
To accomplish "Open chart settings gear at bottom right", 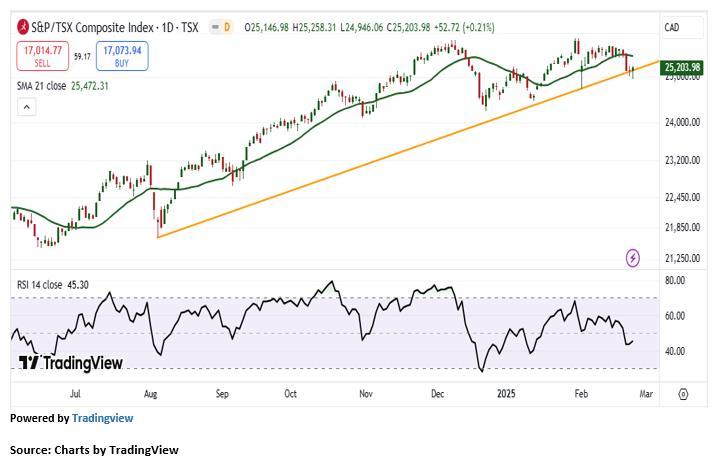I will pyautogui.click(x=683, y=394).
